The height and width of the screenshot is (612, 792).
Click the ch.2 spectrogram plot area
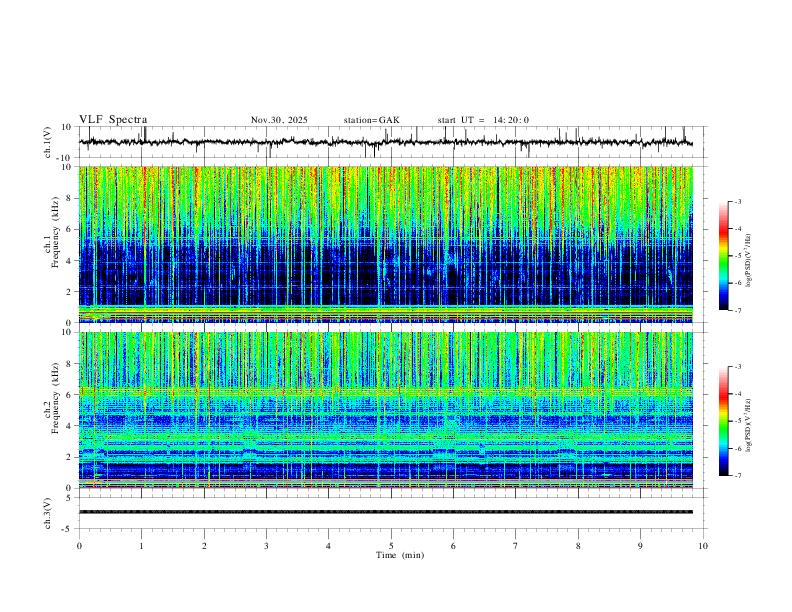pos(386,410)
